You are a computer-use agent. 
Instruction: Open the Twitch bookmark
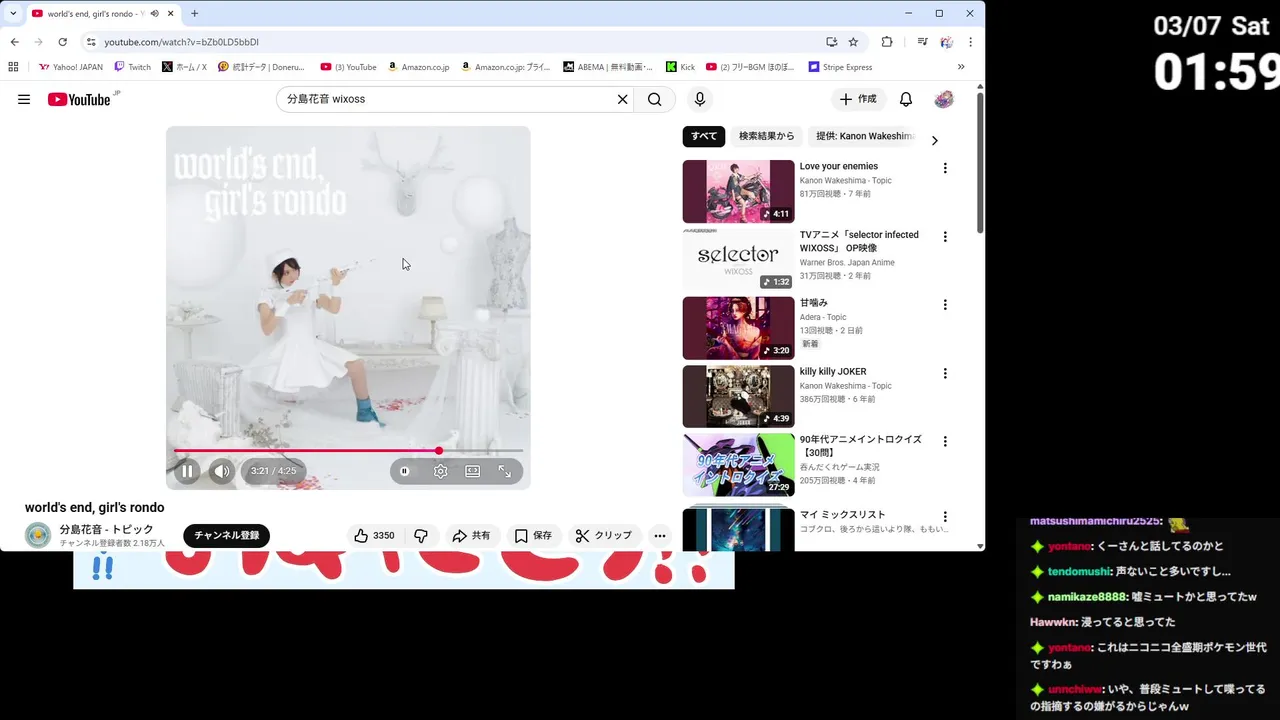click(133, 67)
